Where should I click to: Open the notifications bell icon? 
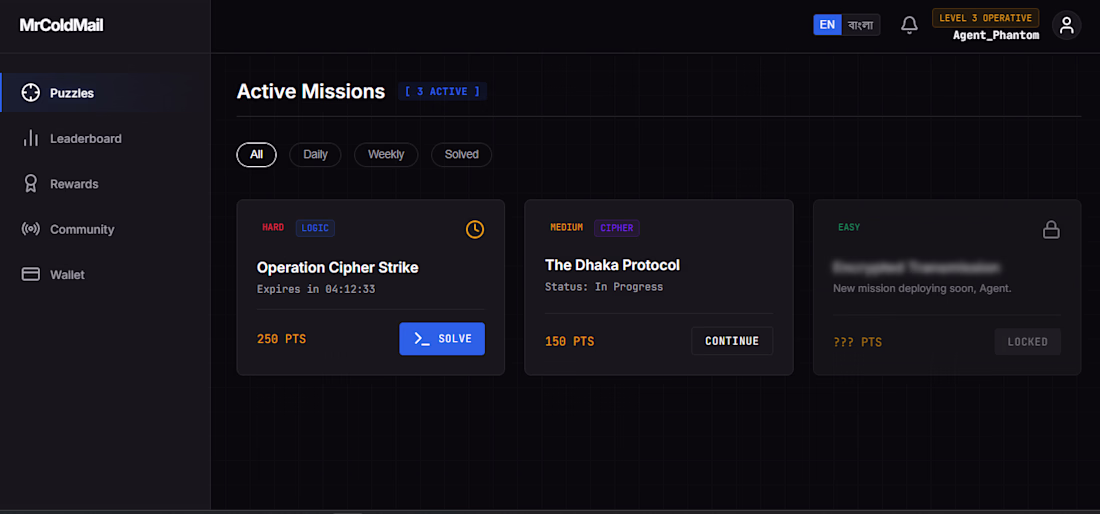(909, 25)
